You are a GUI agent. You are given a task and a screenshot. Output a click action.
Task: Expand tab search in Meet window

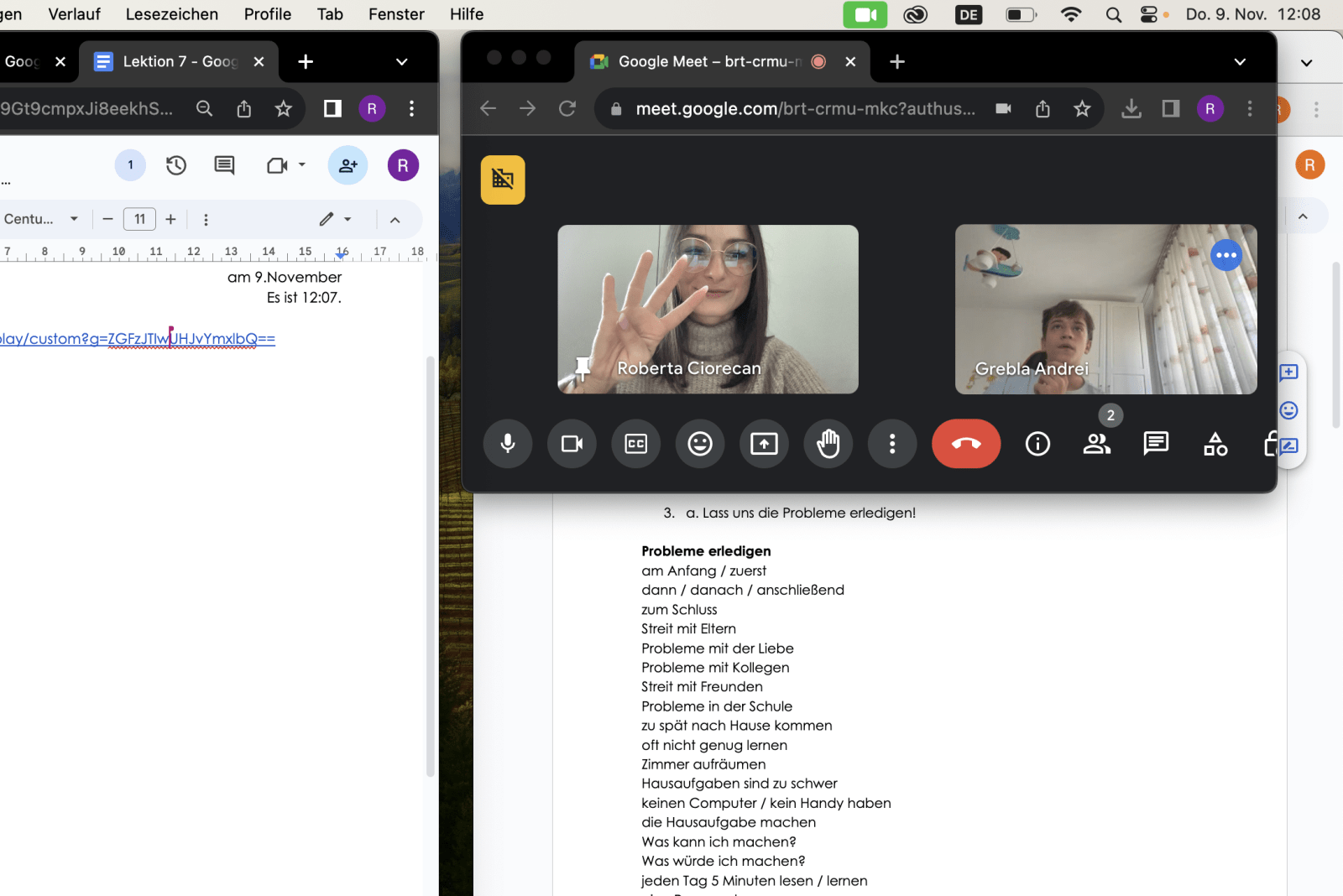[1240, 62]
